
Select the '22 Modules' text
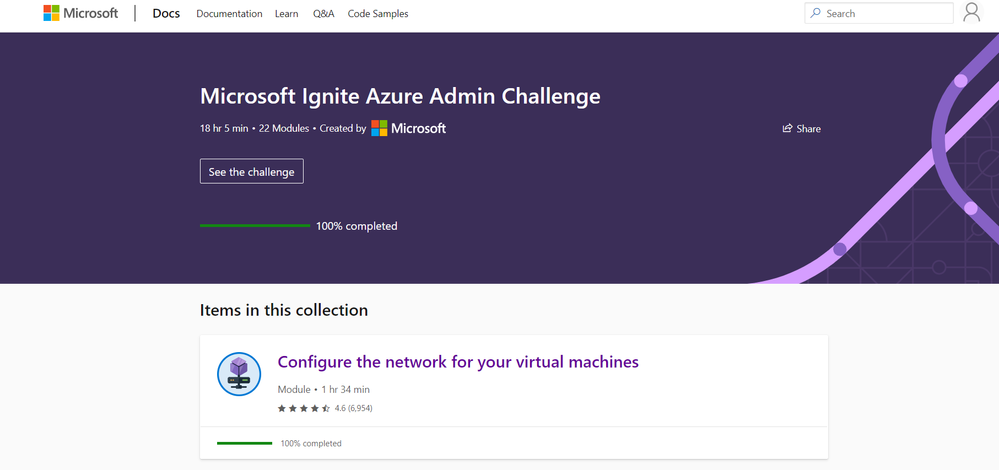click(284, 129)
